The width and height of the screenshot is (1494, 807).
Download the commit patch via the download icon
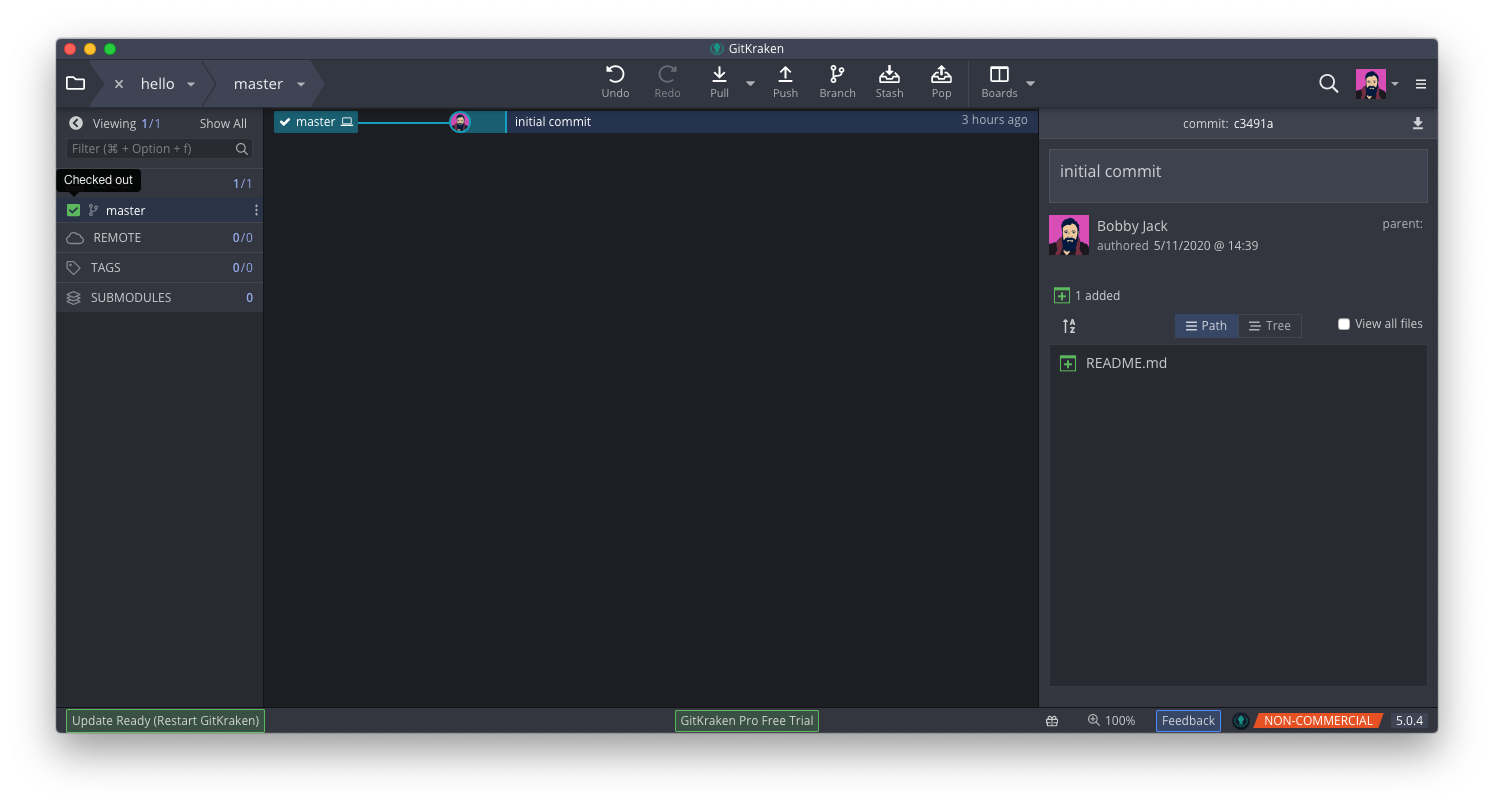[x=1417, y=123]
